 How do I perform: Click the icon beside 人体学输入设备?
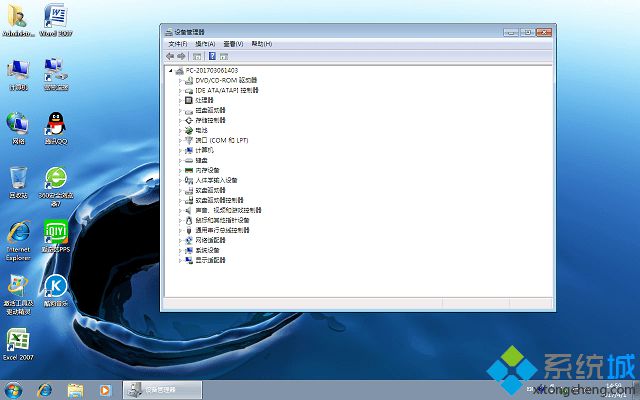(189, 180)
